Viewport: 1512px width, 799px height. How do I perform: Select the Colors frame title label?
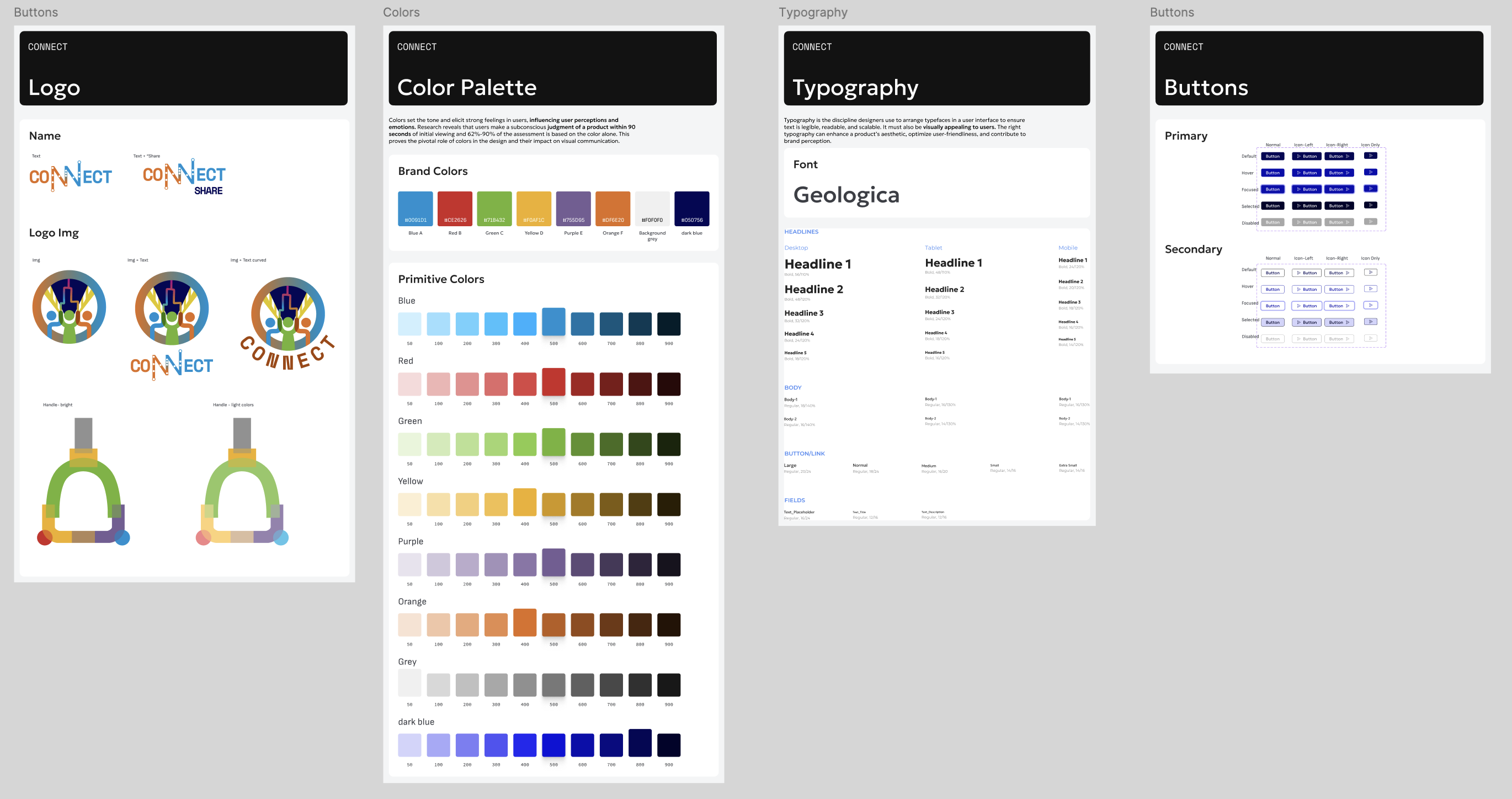click(401, 12)
